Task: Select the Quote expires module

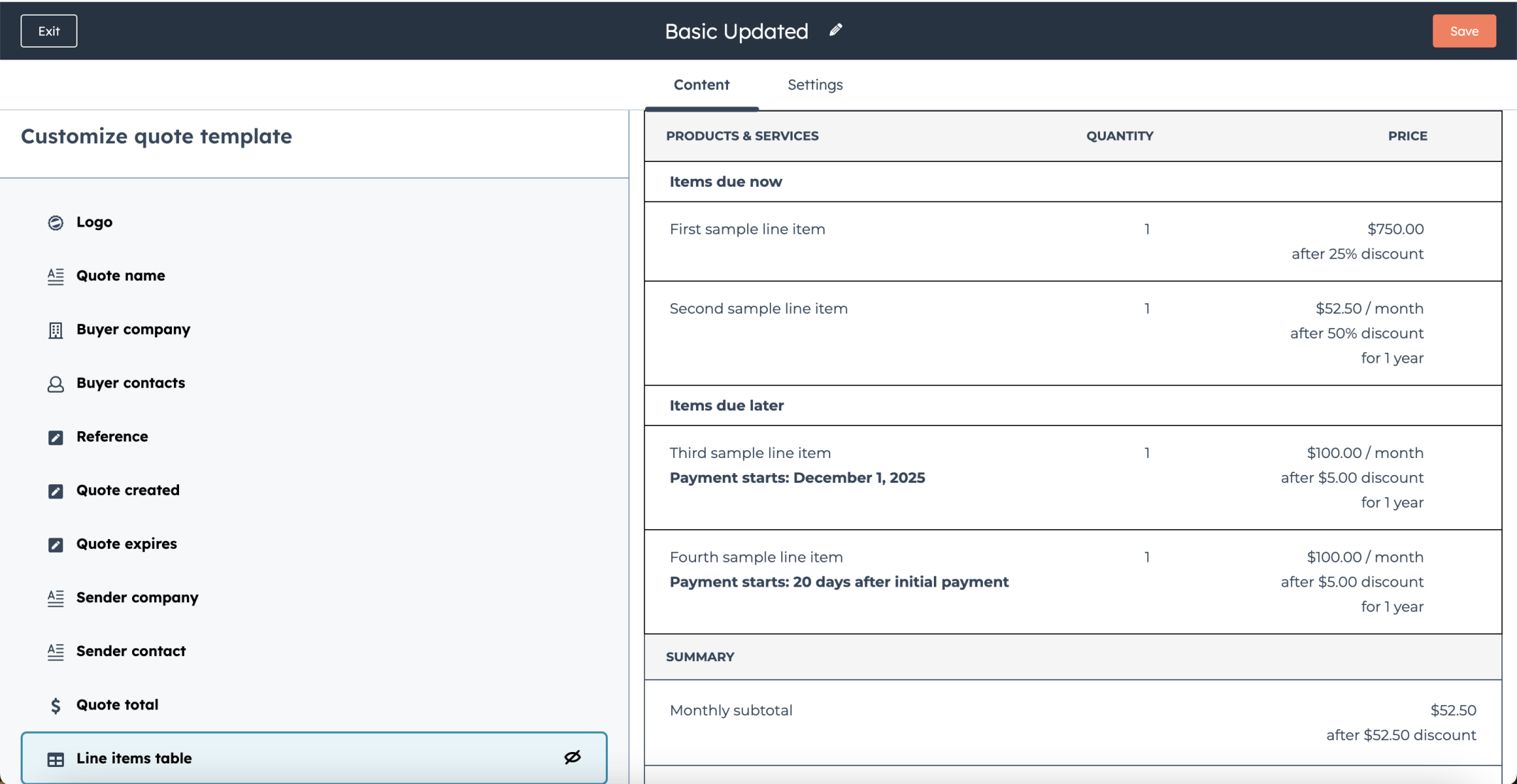Action: tap(314, 544)
